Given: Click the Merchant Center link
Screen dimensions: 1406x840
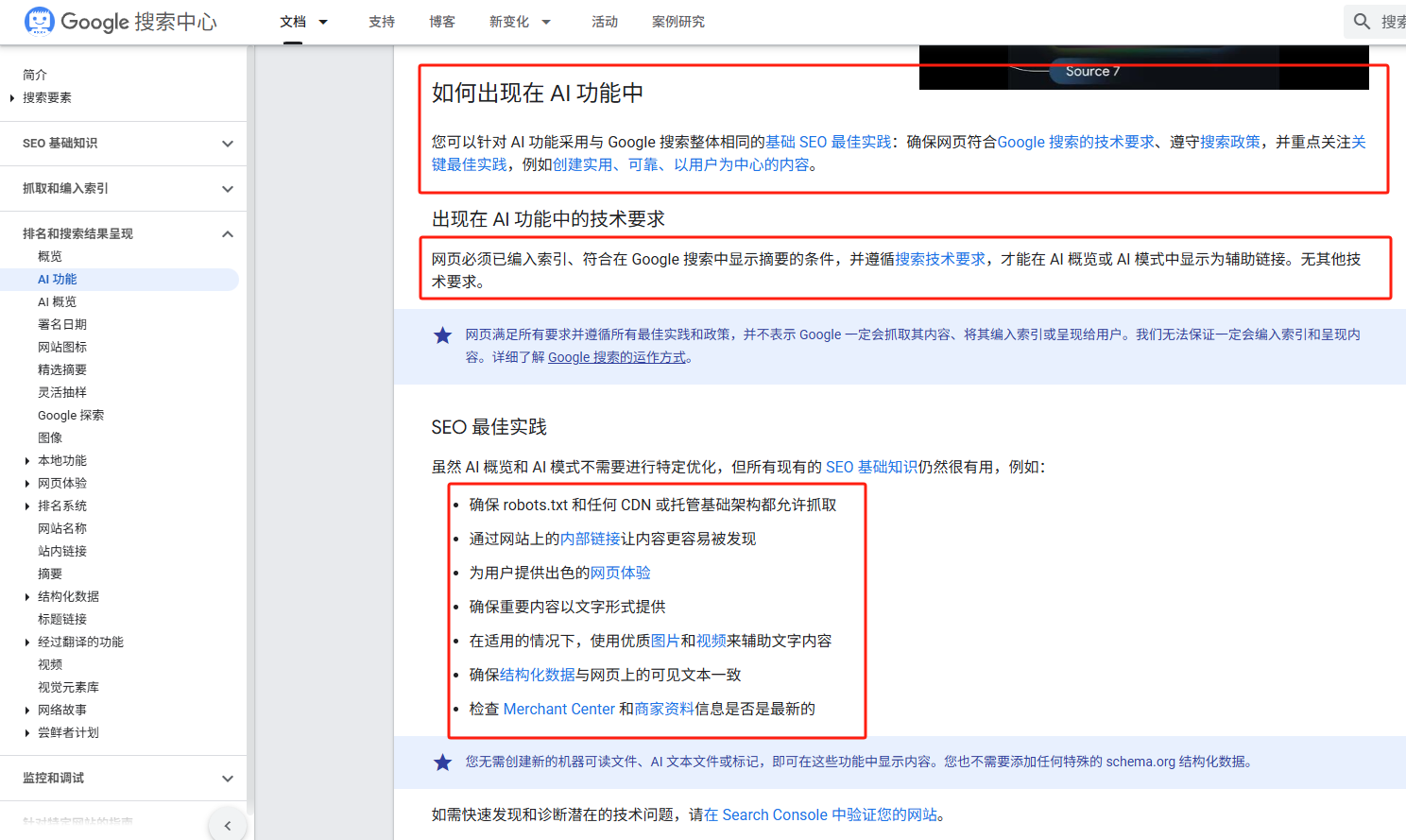Looking at the screenshot, I should pyautogui.click(x=559, y=708).
